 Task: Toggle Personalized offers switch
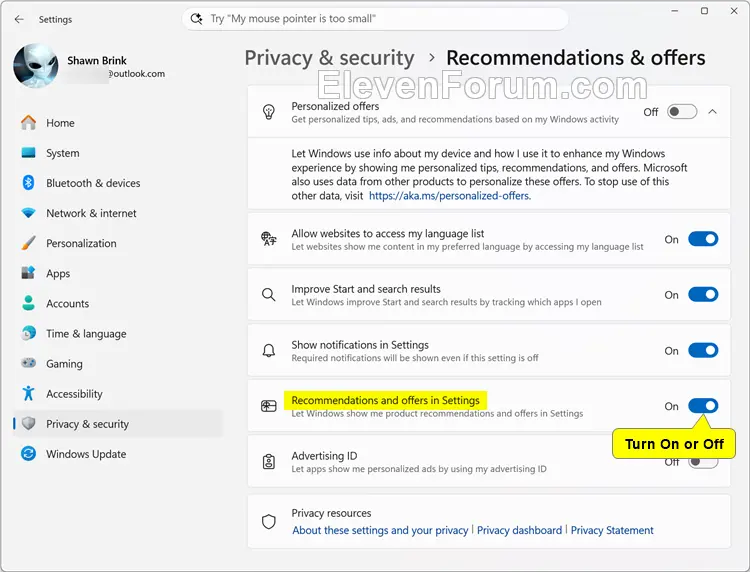(x=682, y=112)
